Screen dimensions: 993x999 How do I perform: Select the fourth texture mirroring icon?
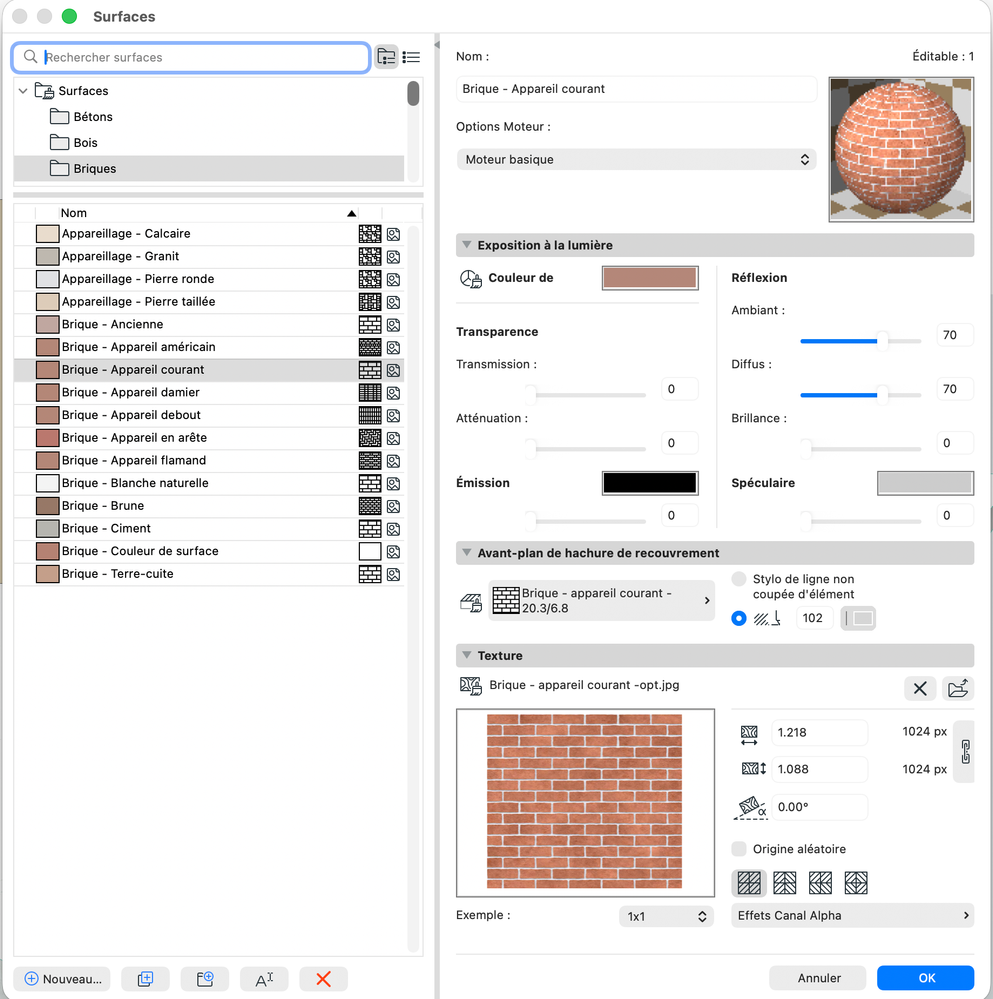coord(856,883)
